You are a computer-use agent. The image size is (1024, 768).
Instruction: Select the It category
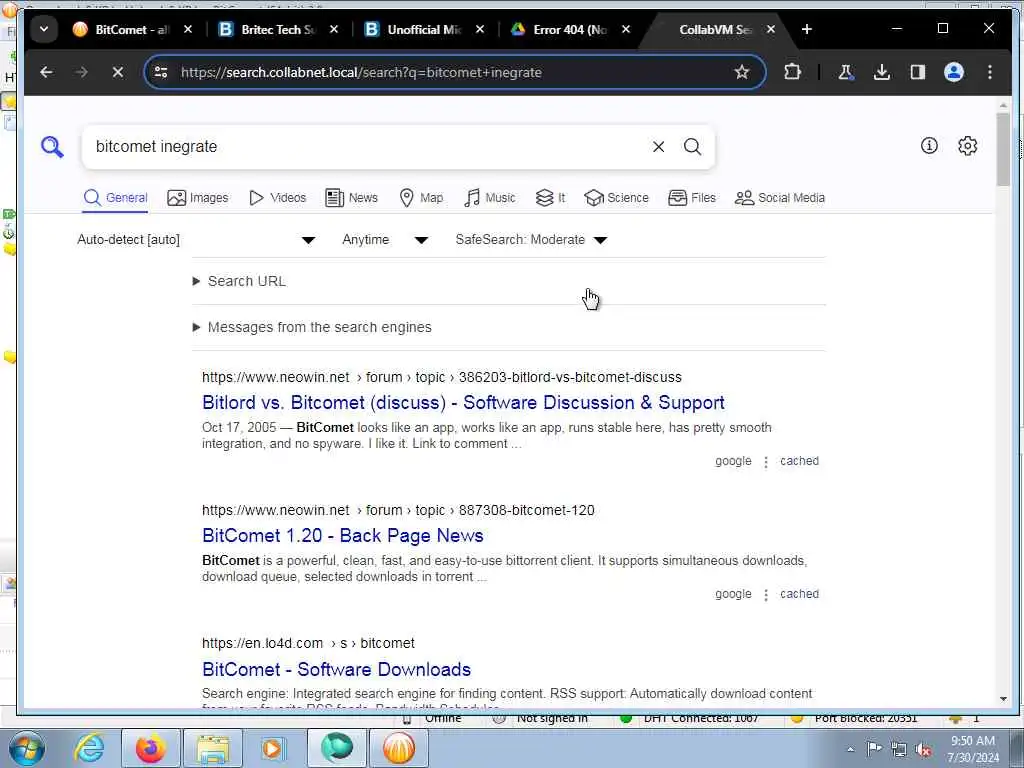pyautogui.click(x=551, y=198)
